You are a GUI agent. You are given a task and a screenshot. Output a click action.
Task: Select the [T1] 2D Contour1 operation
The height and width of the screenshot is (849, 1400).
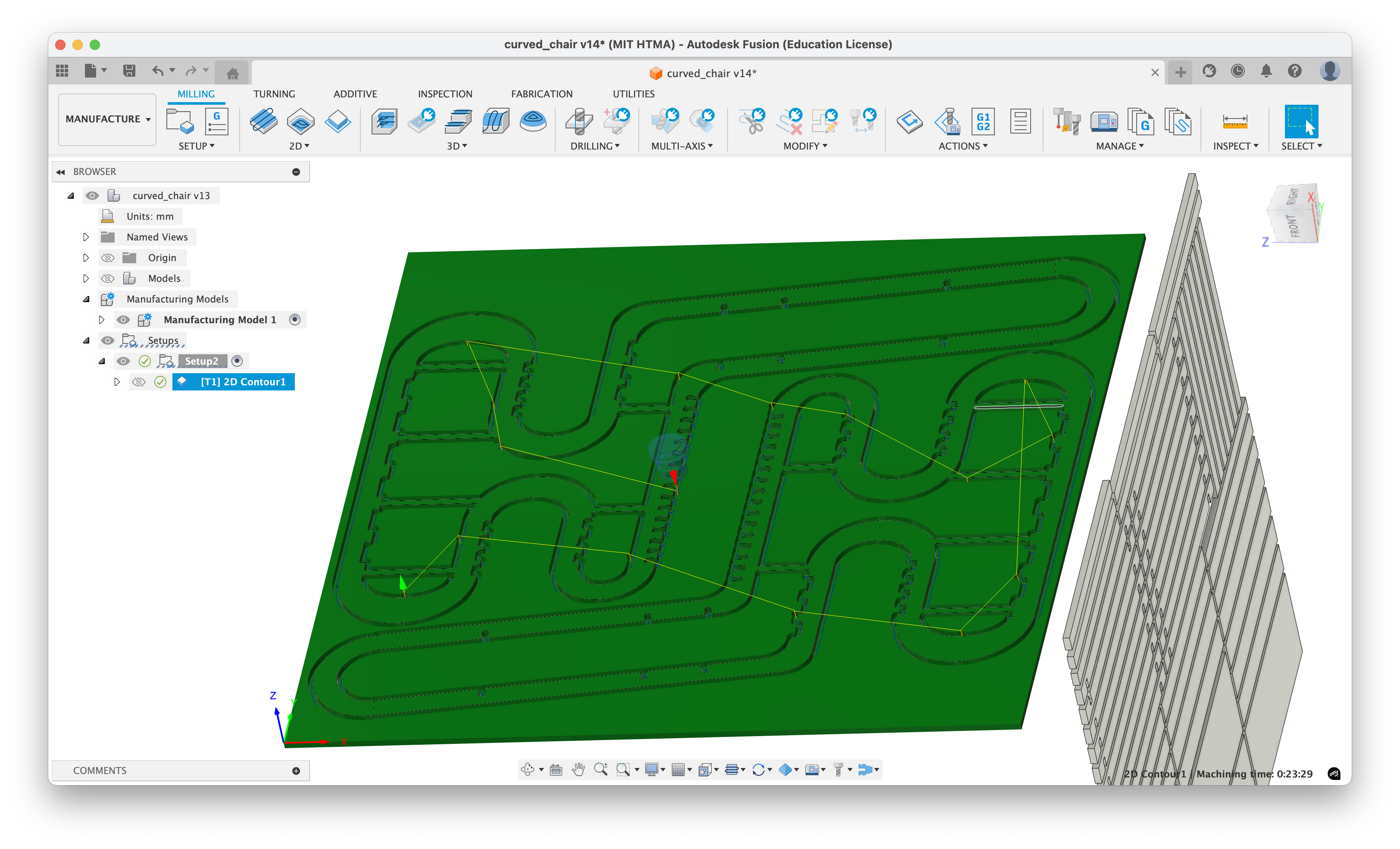243,382
